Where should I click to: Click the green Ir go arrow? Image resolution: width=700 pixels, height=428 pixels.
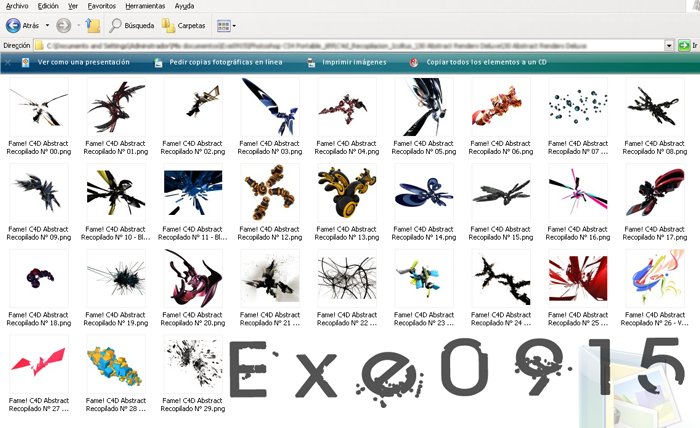682,45
